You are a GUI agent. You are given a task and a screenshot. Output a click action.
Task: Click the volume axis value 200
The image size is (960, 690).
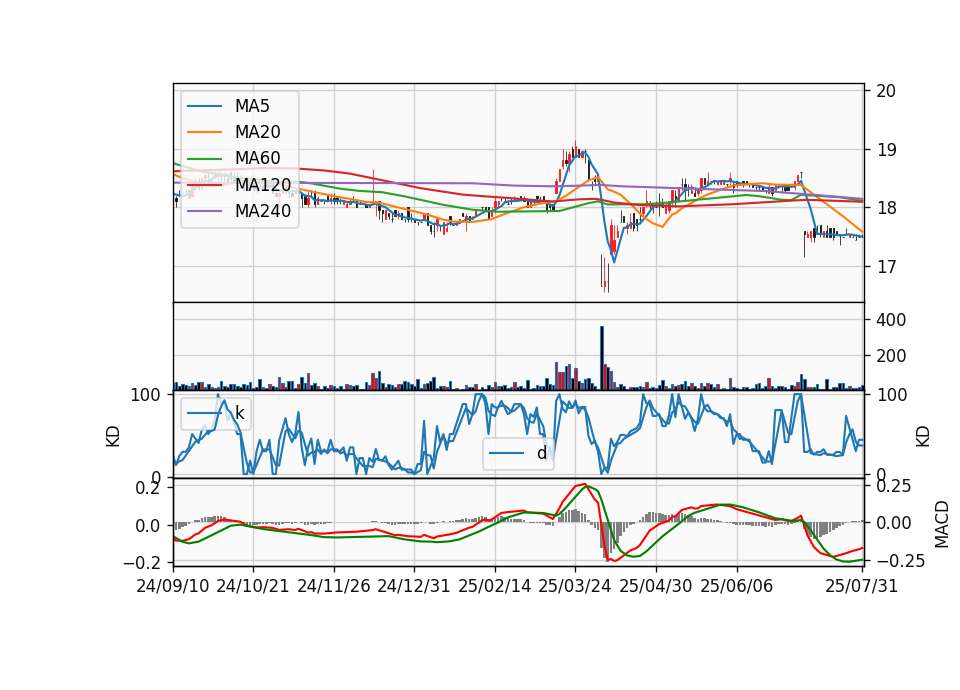click(891, 356)
